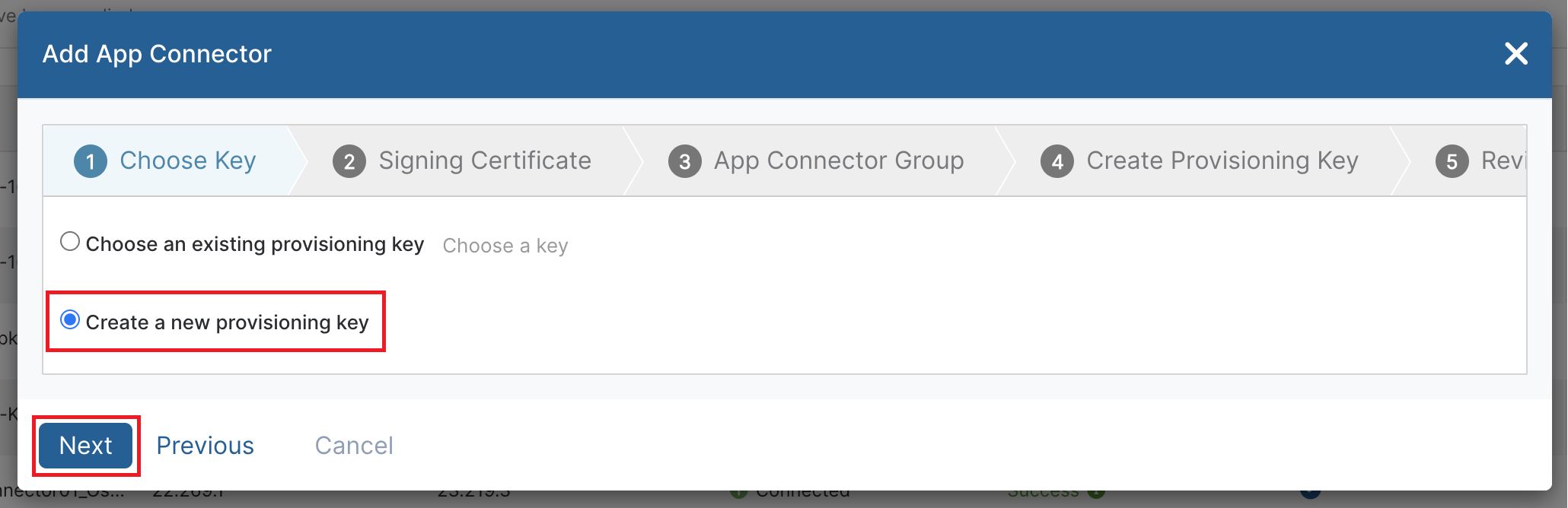Image resolution: width=1568 pixels, height=508 pixels.
Task: Click the step 2 circle icon
Action: pyautogui.click(x=349, y=161)
